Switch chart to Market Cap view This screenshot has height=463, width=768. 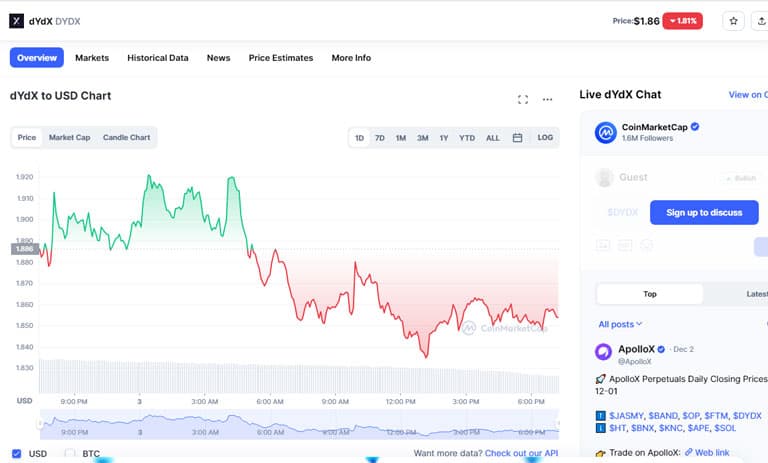point(70,138)
